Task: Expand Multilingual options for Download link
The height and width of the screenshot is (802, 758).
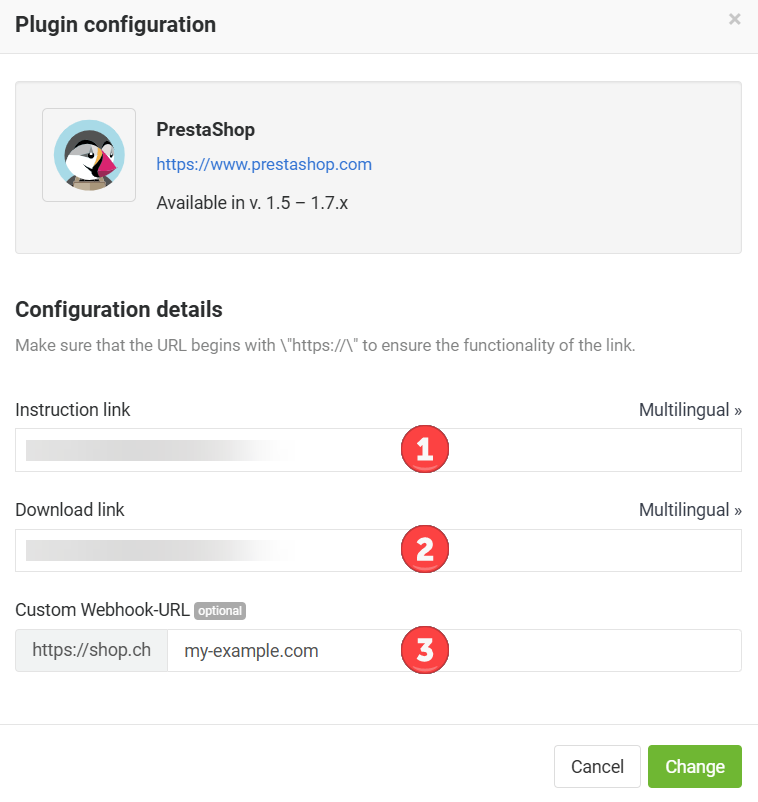Action: click(690, 510)
